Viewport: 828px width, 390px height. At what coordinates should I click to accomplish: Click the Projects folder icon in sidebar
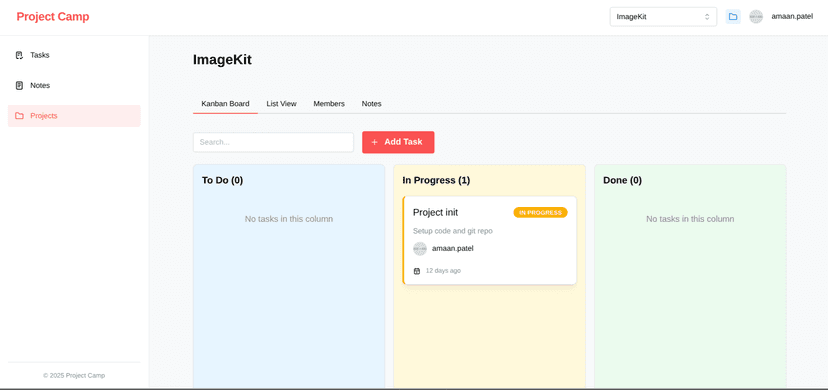(x=20, y=116)
